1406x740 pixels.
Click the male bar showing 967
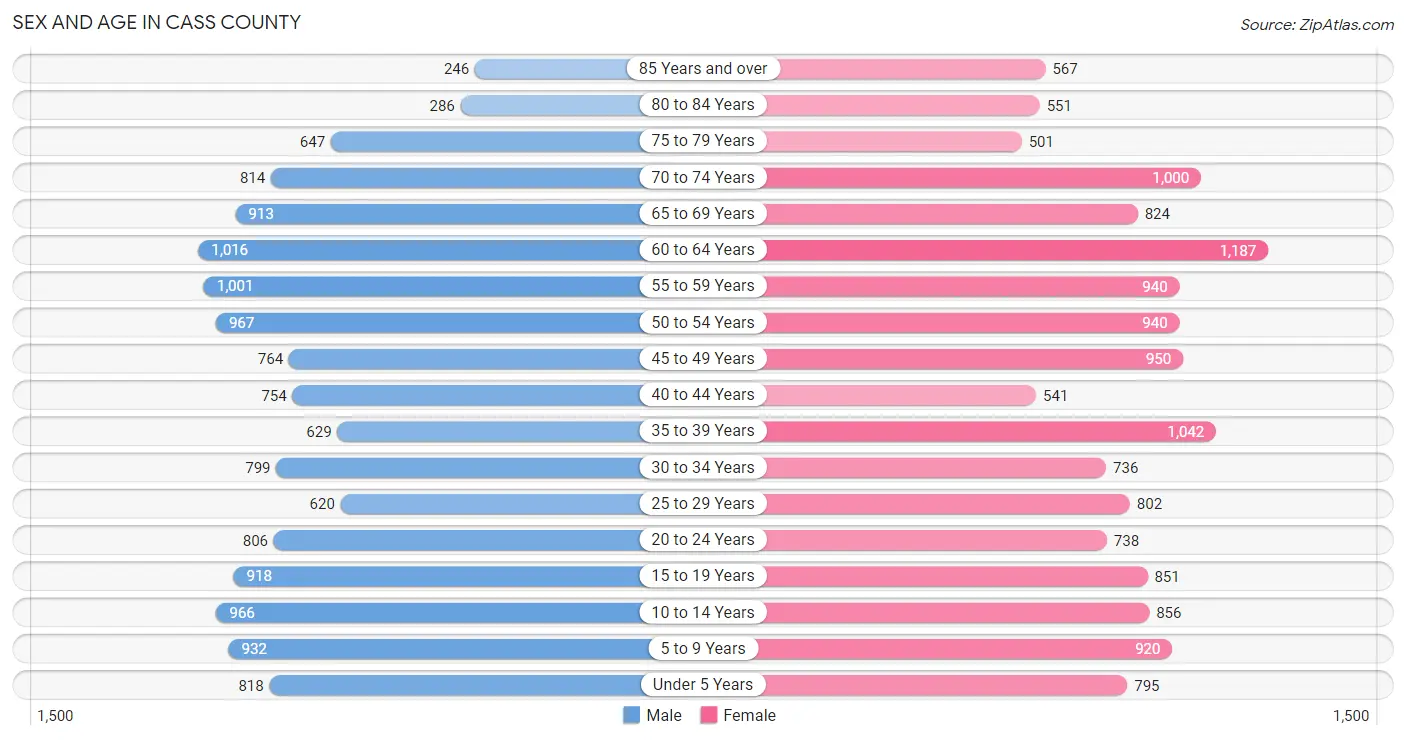(459, 322)
